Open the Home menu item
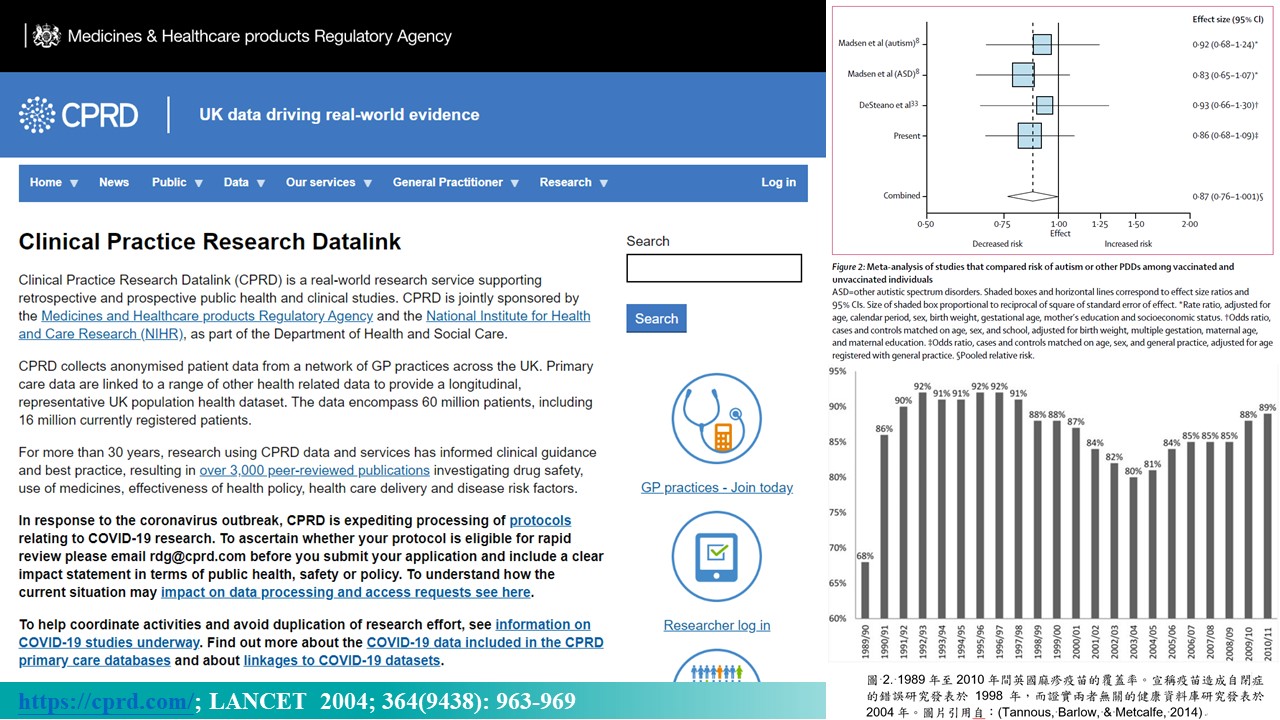Viewport: 1280px width, 720px height. (x=46, y=182)
